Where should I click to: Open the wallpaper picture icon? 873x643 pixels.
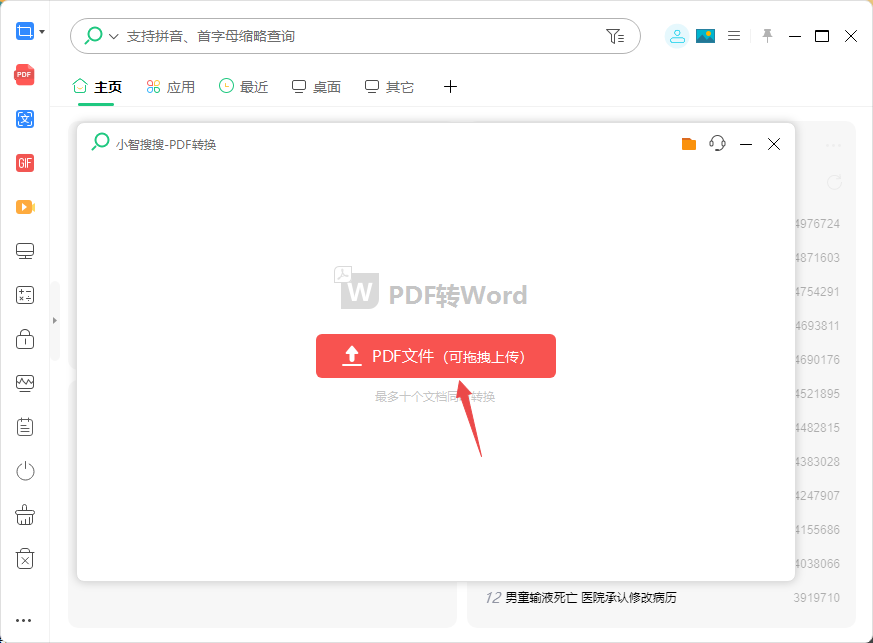point(705,36)
